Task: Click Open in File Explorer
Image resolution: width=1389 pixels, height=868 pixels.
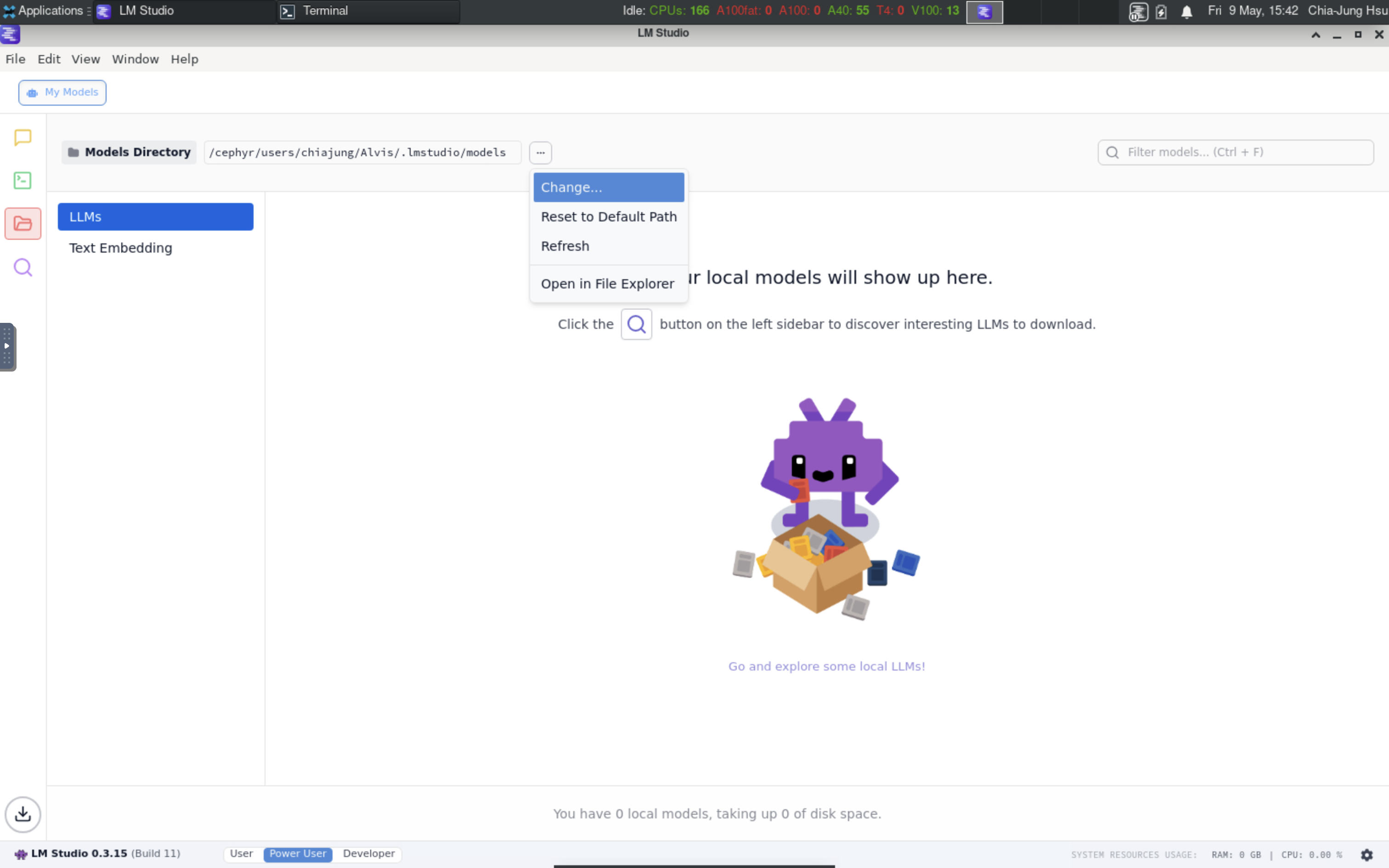Action: point(607,284)
